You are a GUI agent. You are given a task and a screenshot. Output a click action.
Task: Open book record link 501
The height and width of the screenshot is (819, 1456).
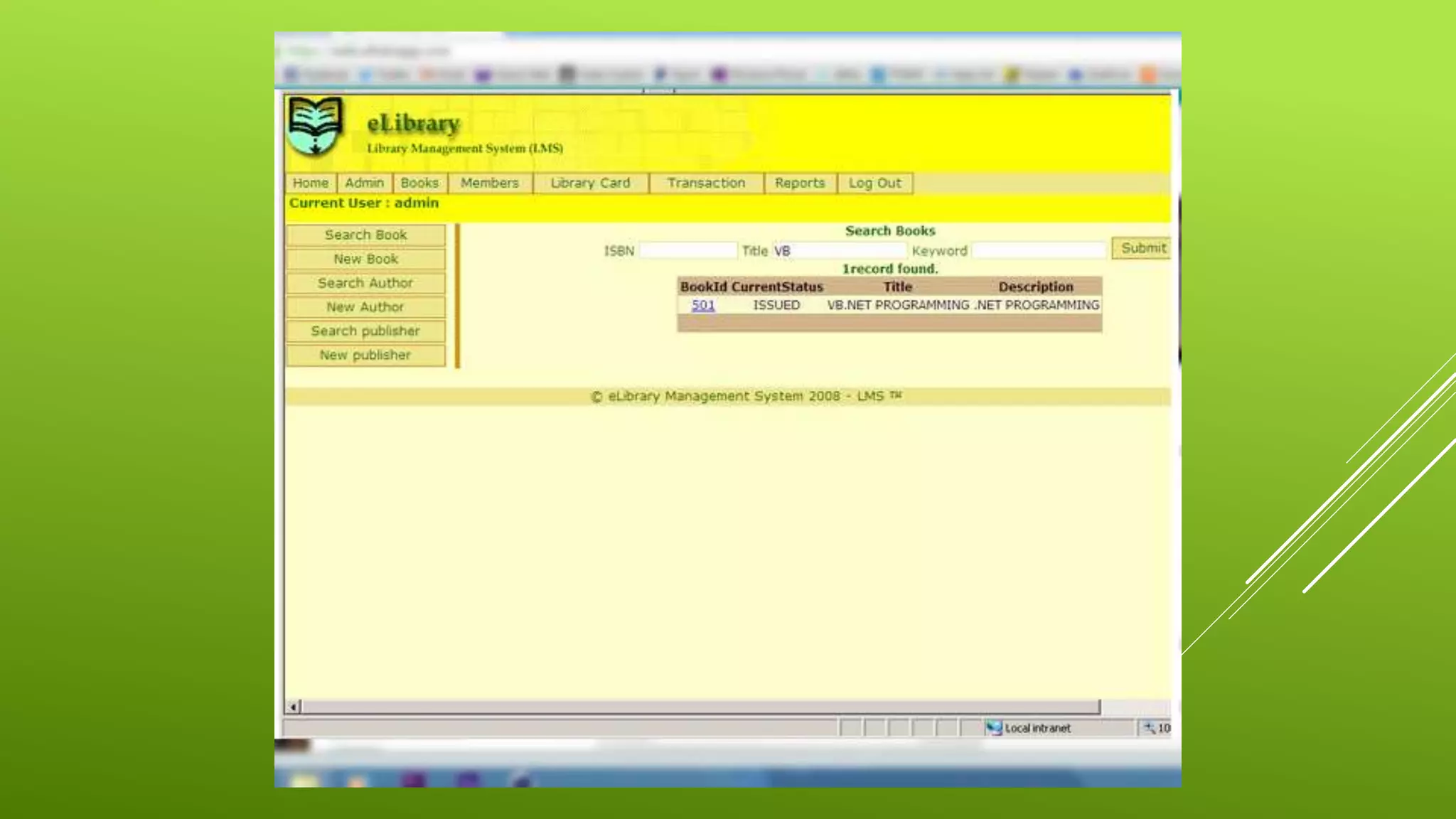[703, 305]
